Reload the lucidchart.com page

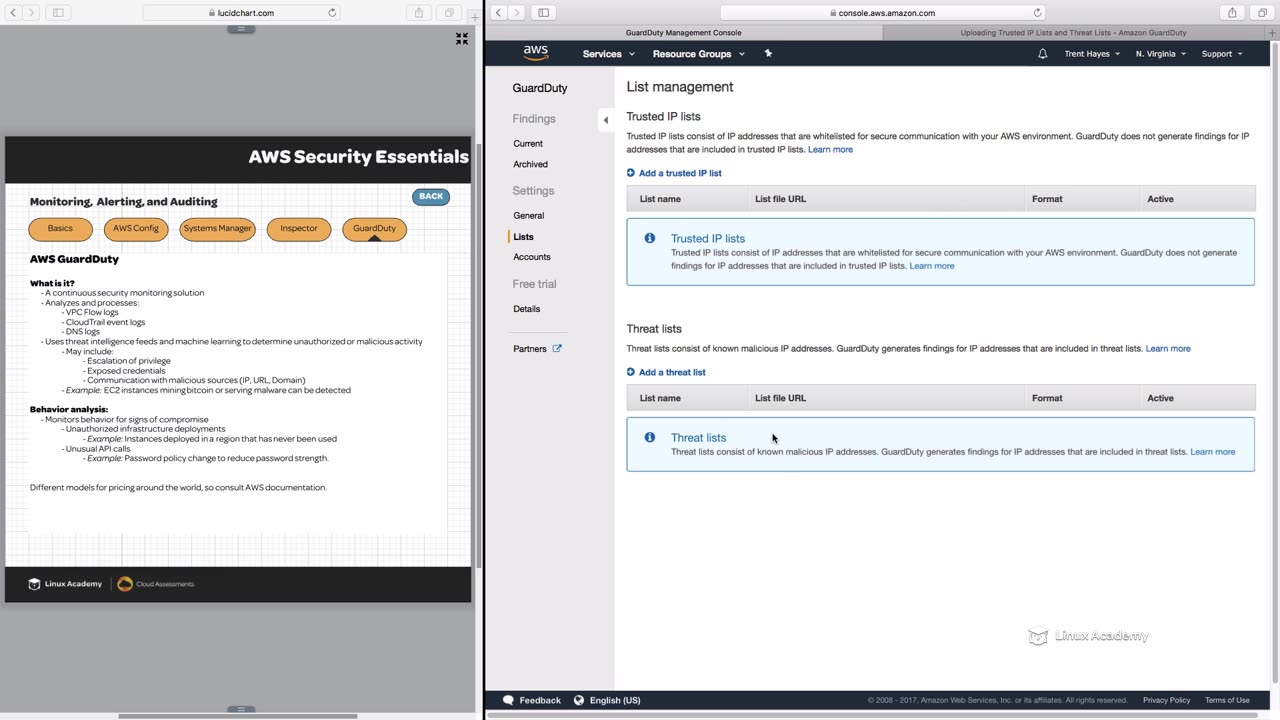click(x=332, y=13)
